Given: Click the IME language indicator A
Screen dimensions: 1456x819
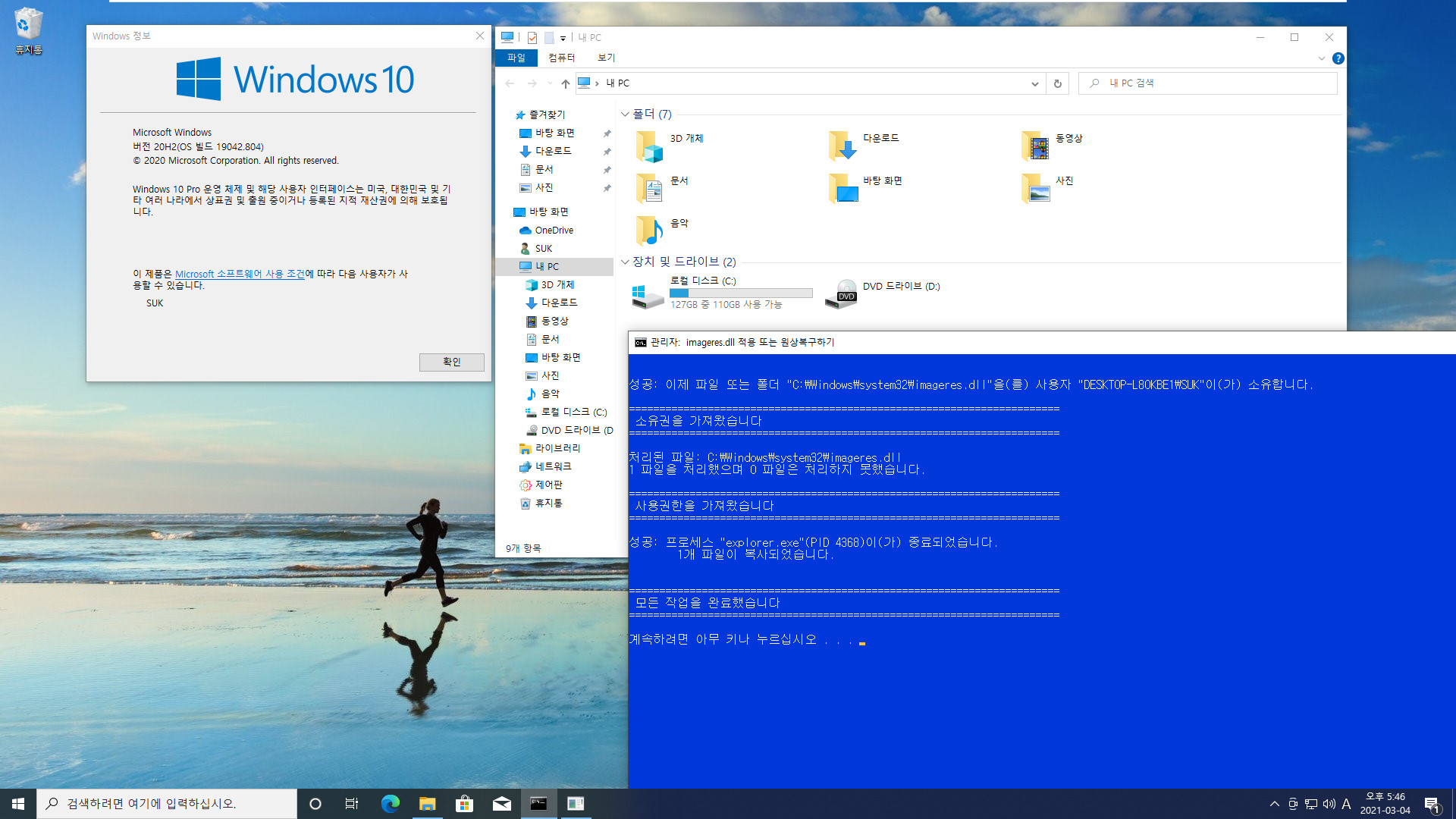Looking at the screenshot, I should click(x=1347, y=804).
